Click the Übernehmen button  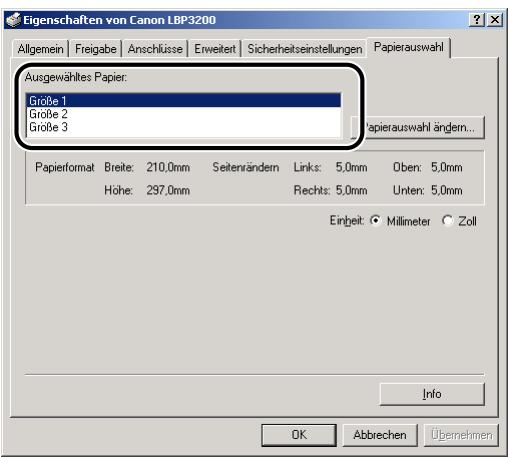tap(461, 435)
